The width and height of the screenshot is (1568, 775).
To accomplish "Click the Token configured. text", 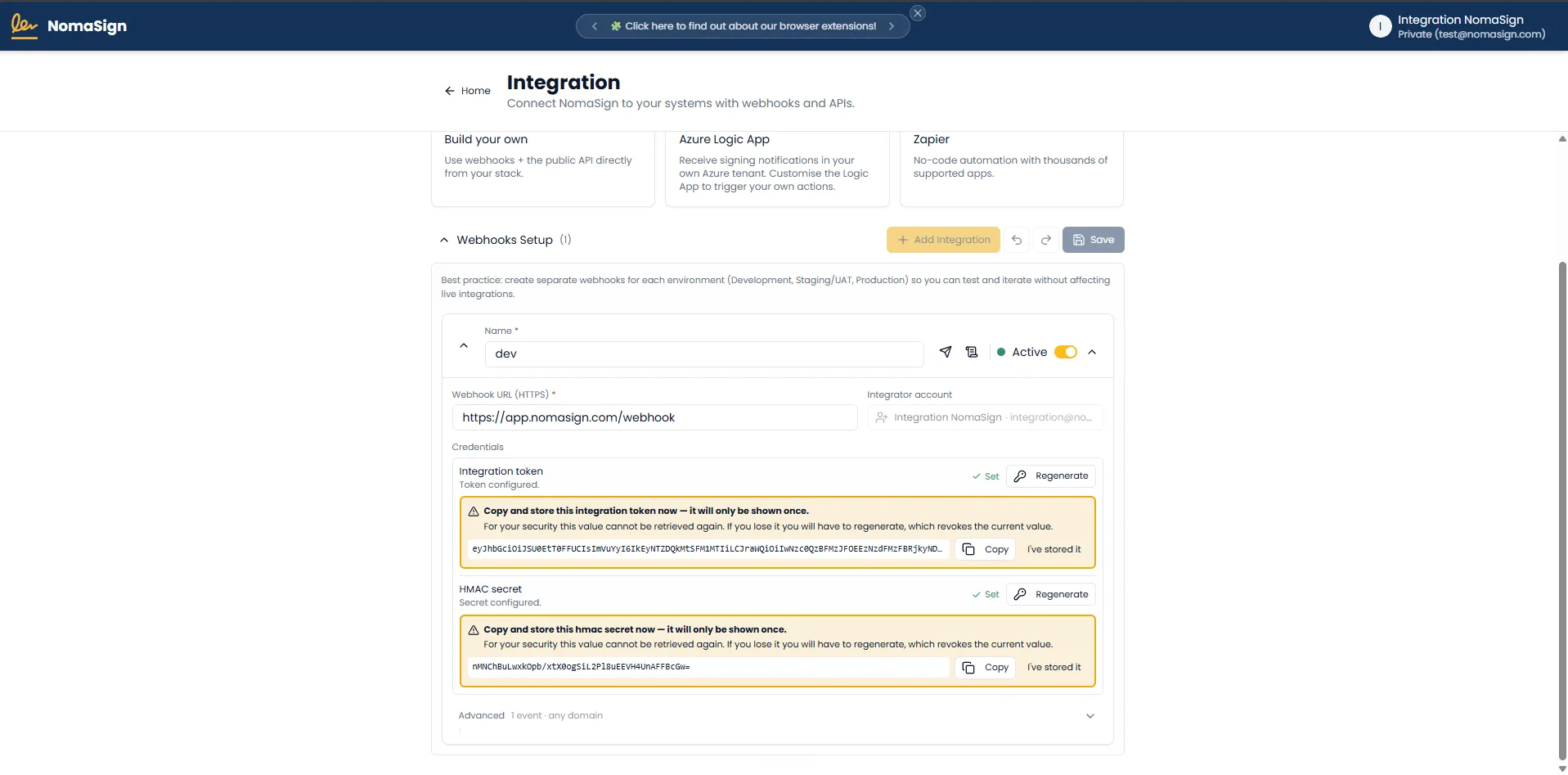I will pyautogui.click(x=499, y=485).
